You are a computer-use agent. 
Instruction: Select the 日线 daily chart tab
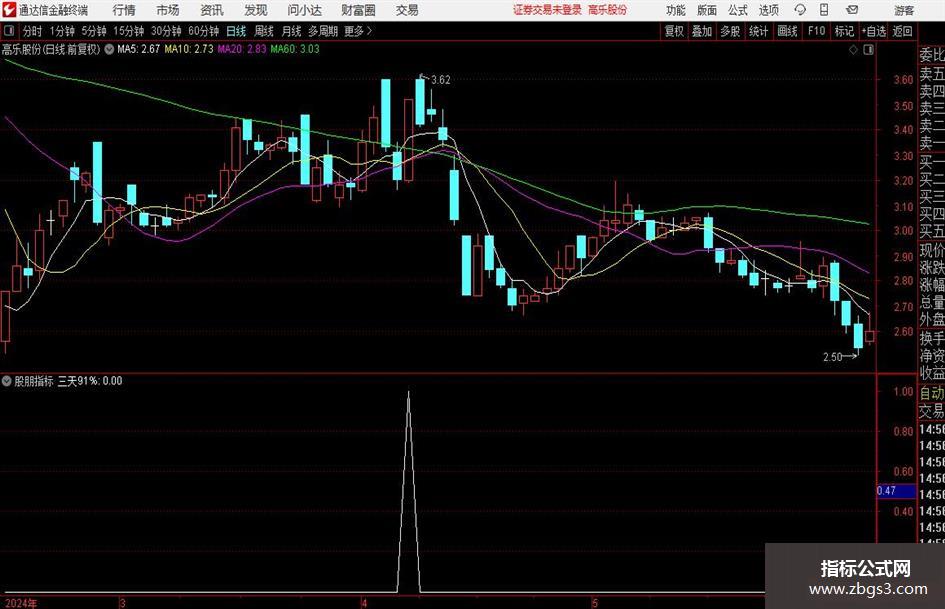click(236, 31)
